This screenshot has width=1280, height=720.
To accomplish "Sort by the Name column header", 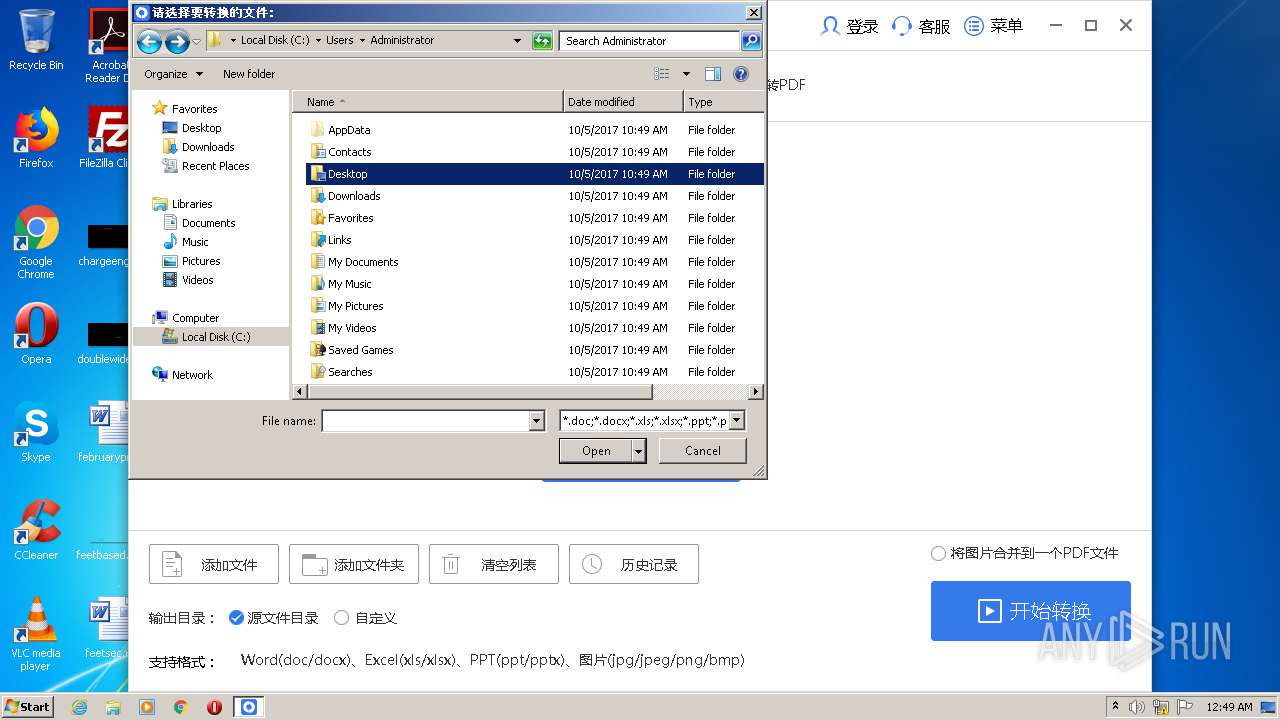I will pos(428,102).
